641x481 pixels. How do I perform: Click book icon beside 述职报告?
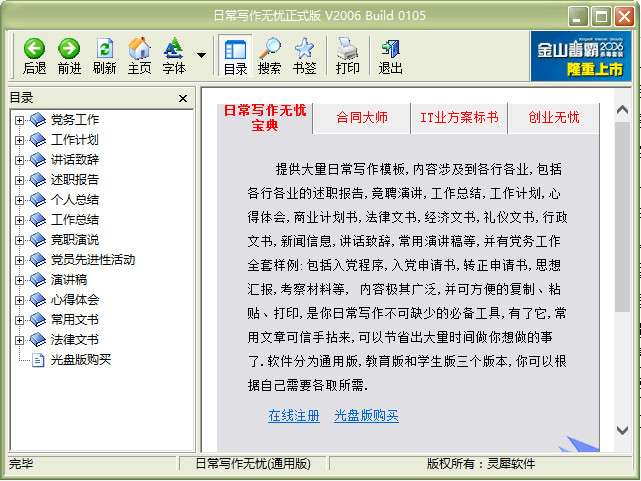pos(38,180)
